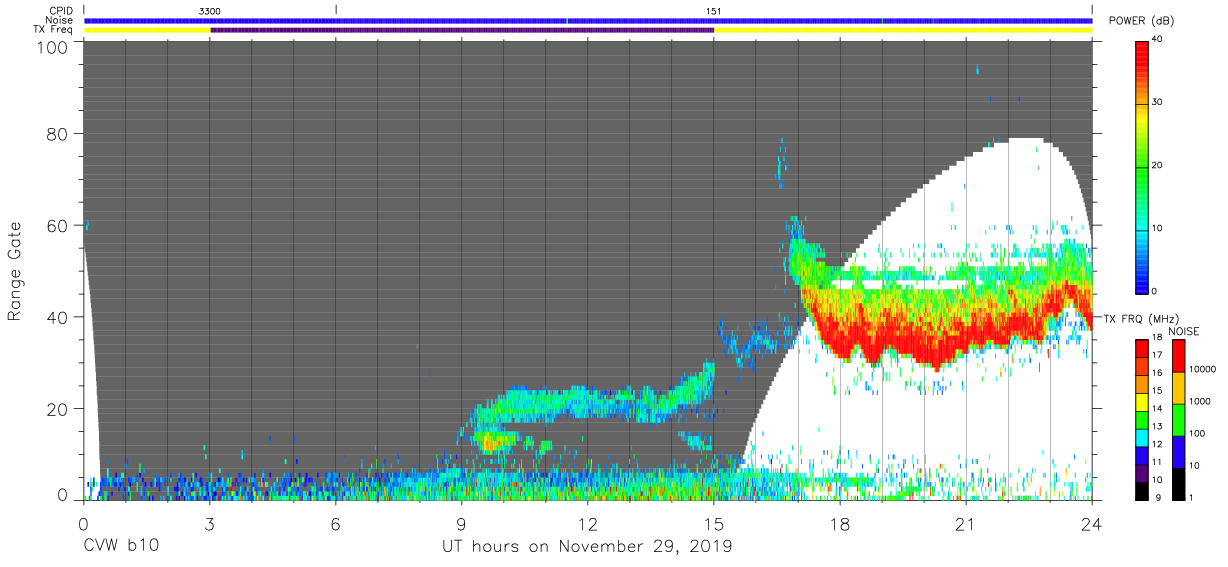This screenshot has width=1228, height=567.
Task: Click the 'NOISE' legend title
Action: click(1183, 331)
